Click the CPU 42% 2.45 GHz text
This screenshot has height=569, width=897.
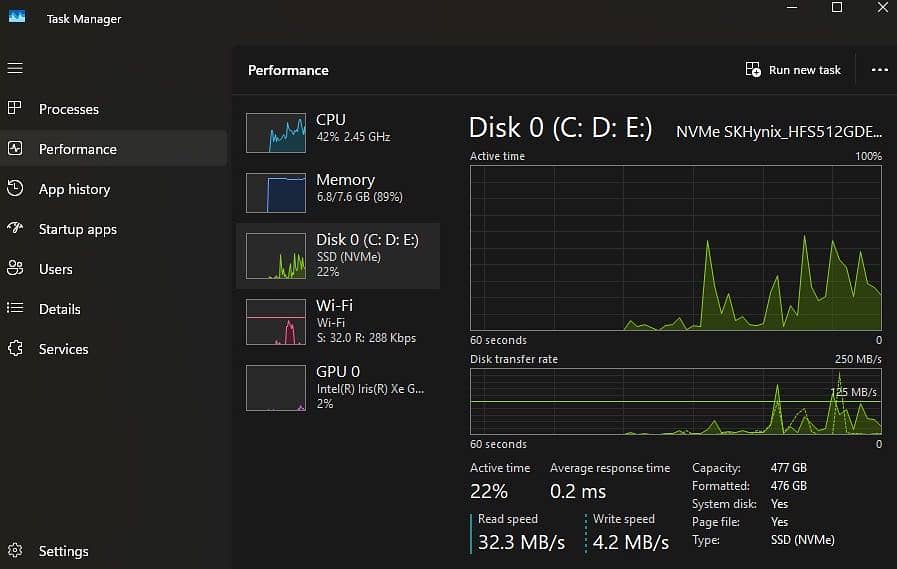pos(353,137)
